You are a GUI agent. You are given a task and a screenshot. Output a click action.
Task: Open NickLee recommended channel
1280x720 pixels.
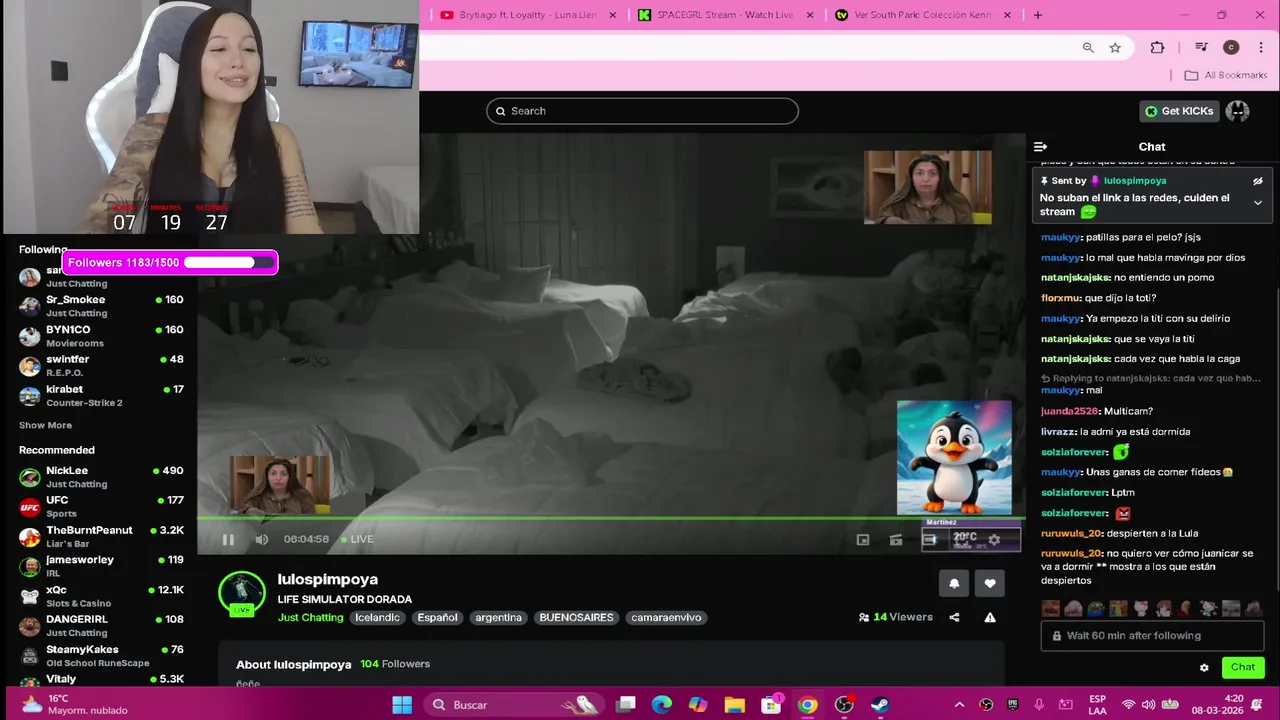click(x=100, y=477)
